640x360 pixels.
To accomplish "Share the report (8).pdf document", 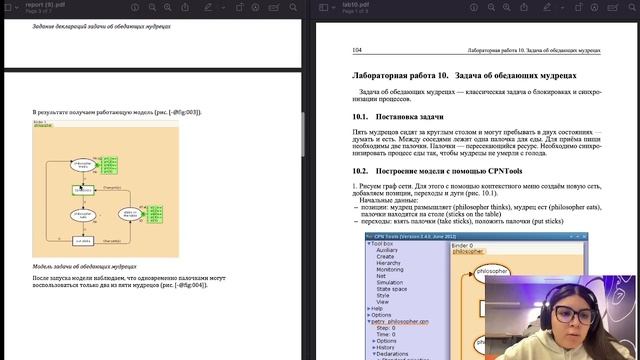I will 185,7.
